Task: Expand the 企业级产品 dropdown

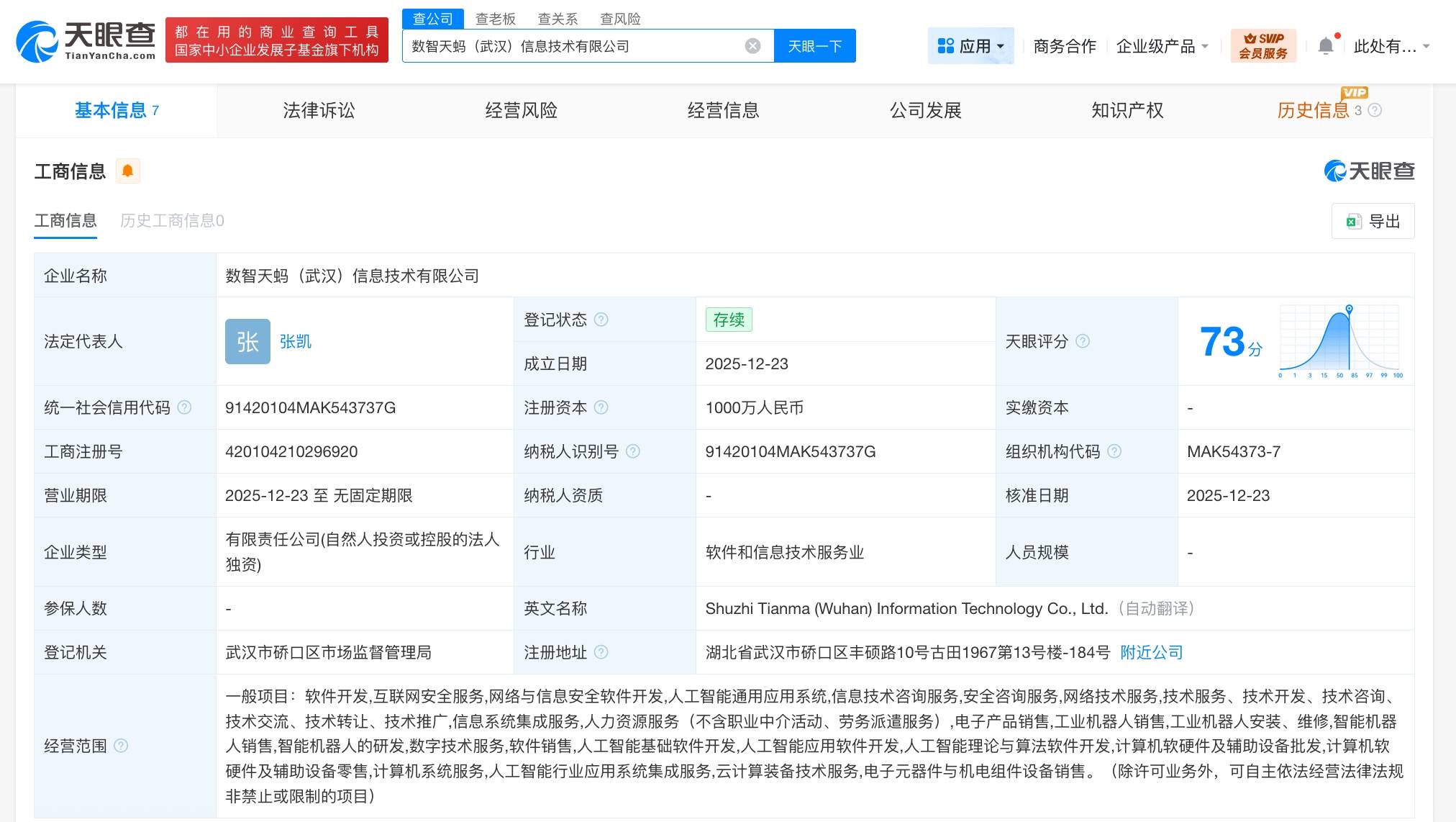Action: pos(1162,46)
